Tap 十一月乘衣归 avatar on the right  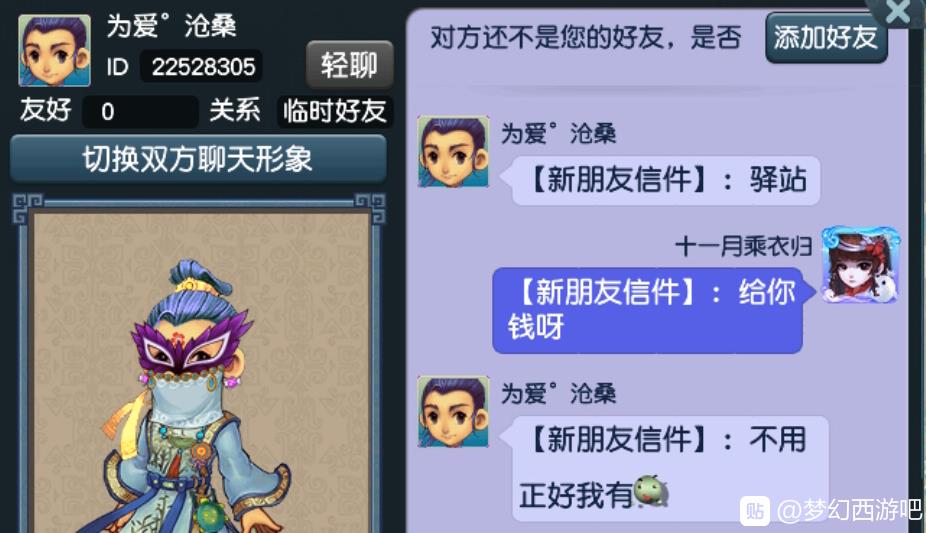861,265
